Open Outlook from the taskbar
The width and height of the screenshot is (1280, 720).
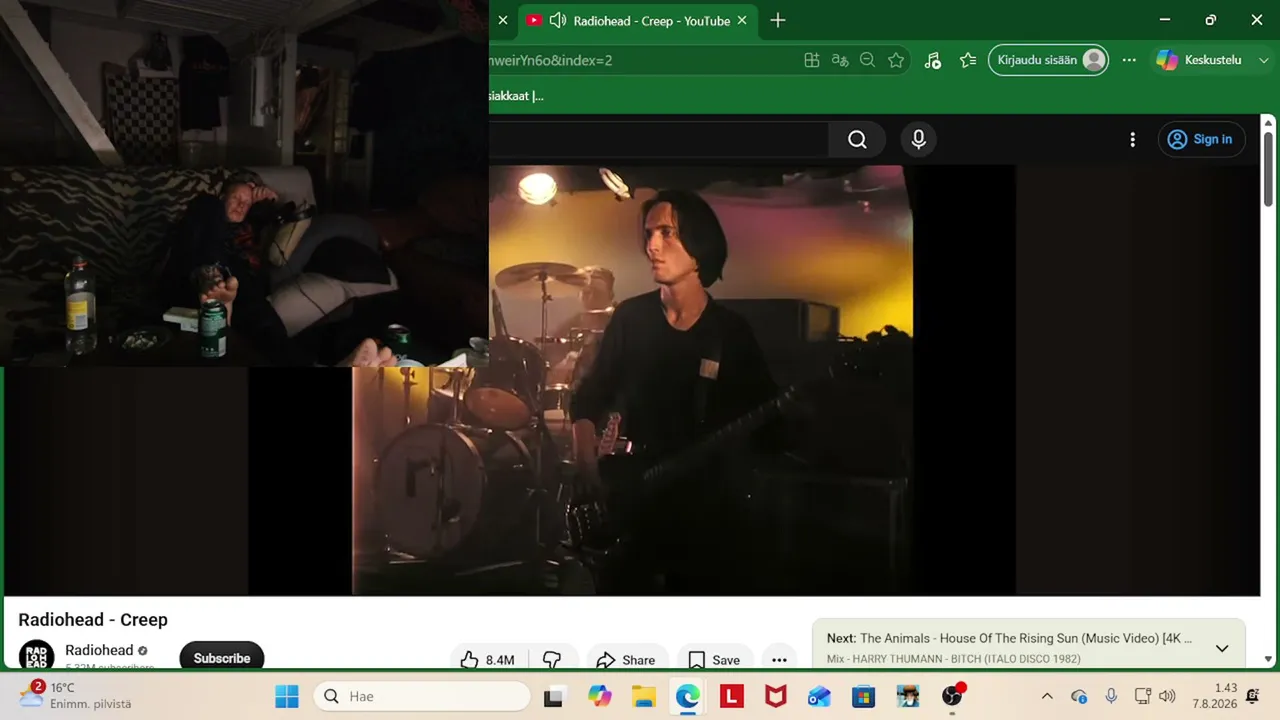[x=819, y=696]
